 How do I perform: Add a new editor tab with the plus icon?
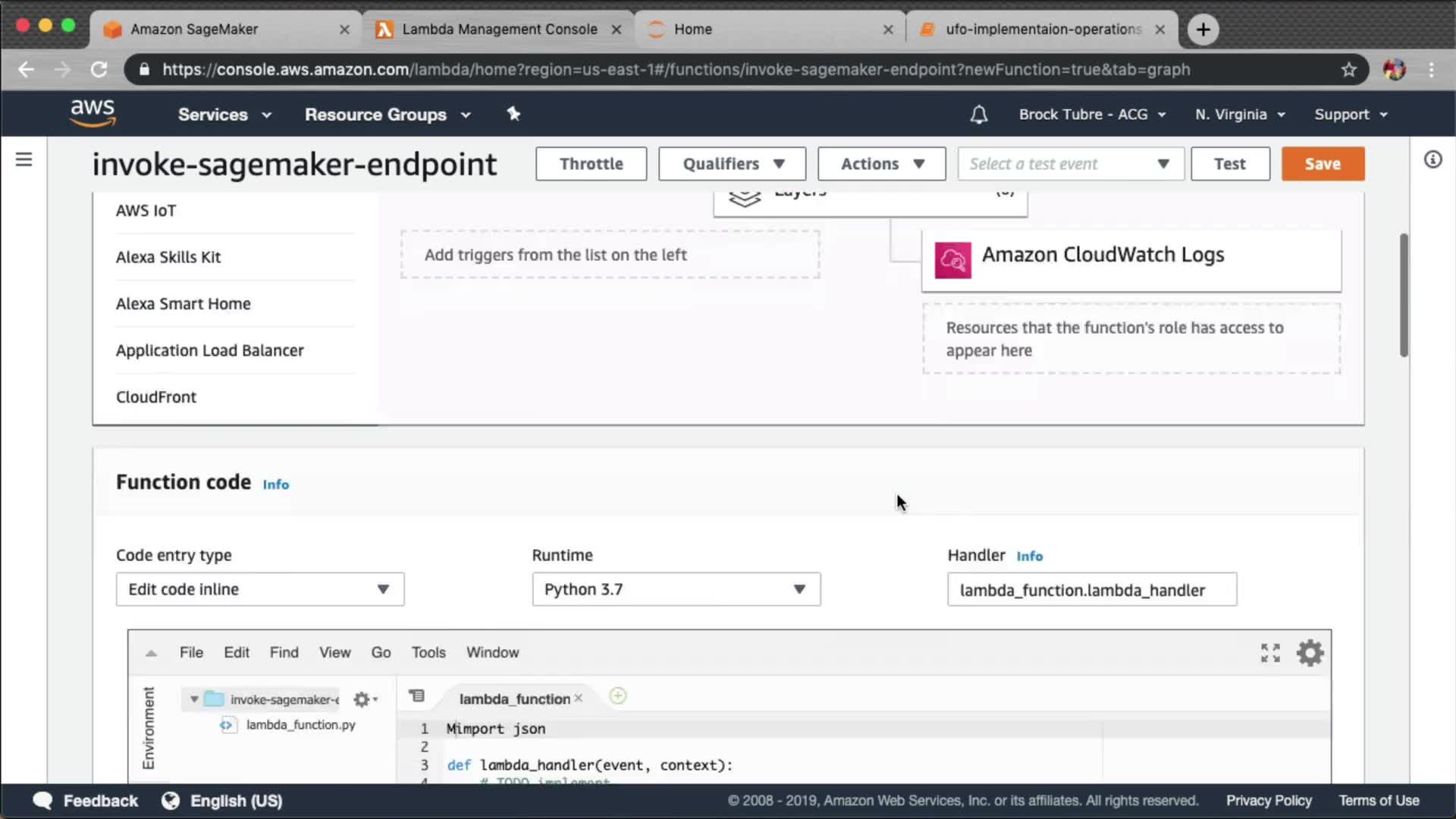(618, 696)
